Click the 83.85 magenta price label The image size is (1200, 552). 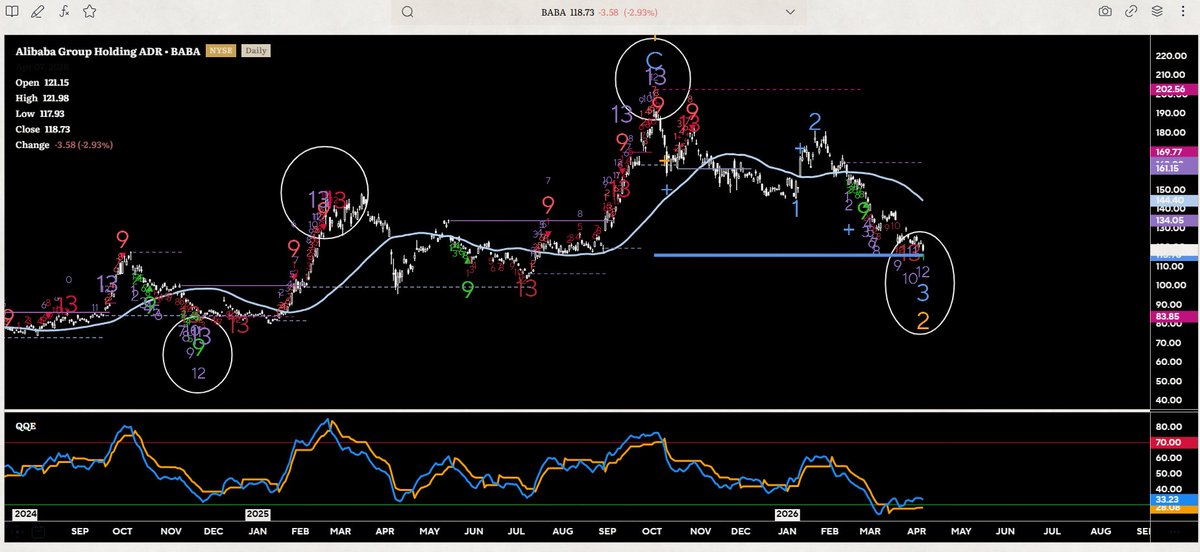point(1172,316)
